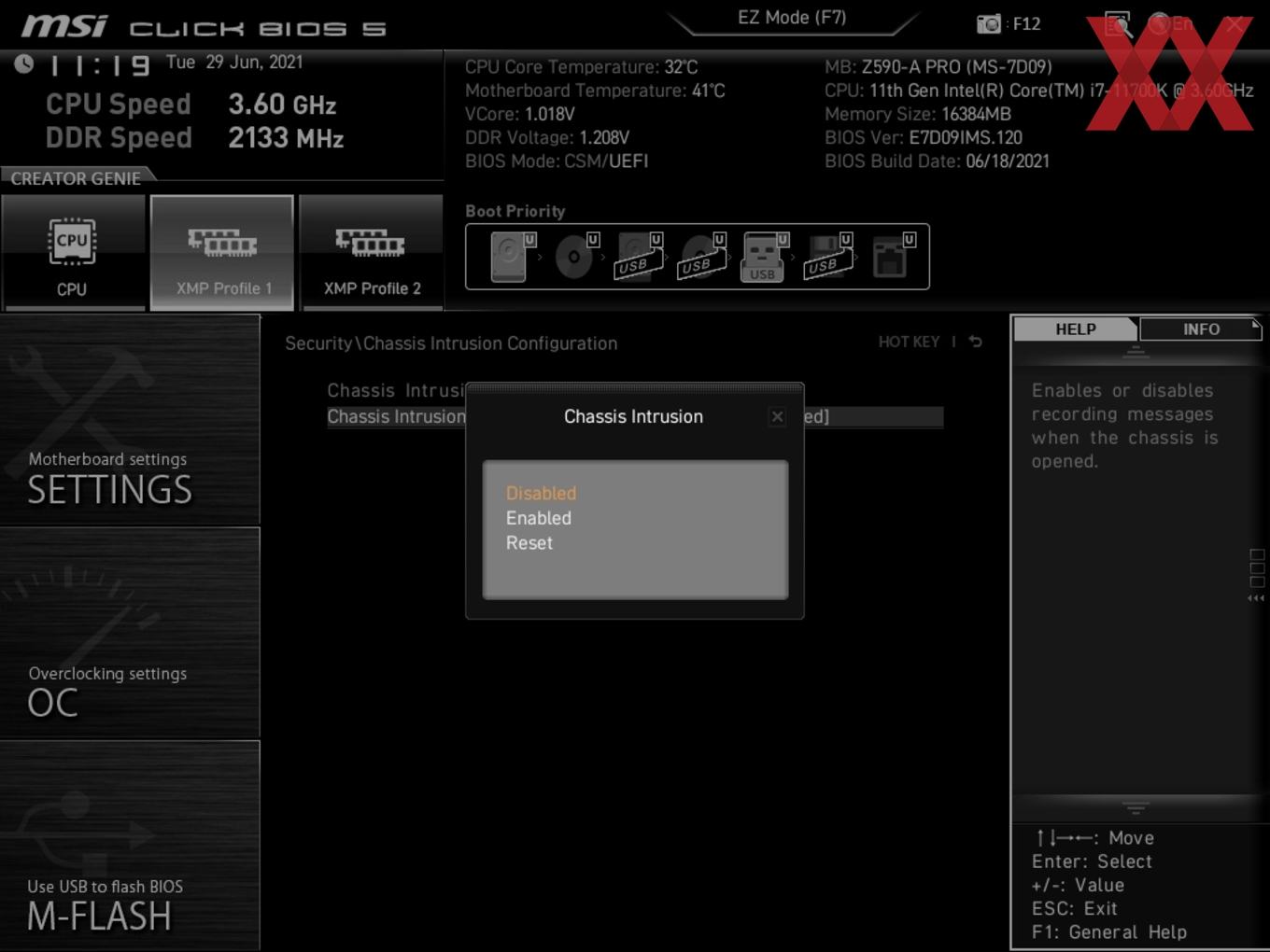Click the triple-arrow expander on right edge
This screenshot has width=1270, height=952.
(1256, 598)
